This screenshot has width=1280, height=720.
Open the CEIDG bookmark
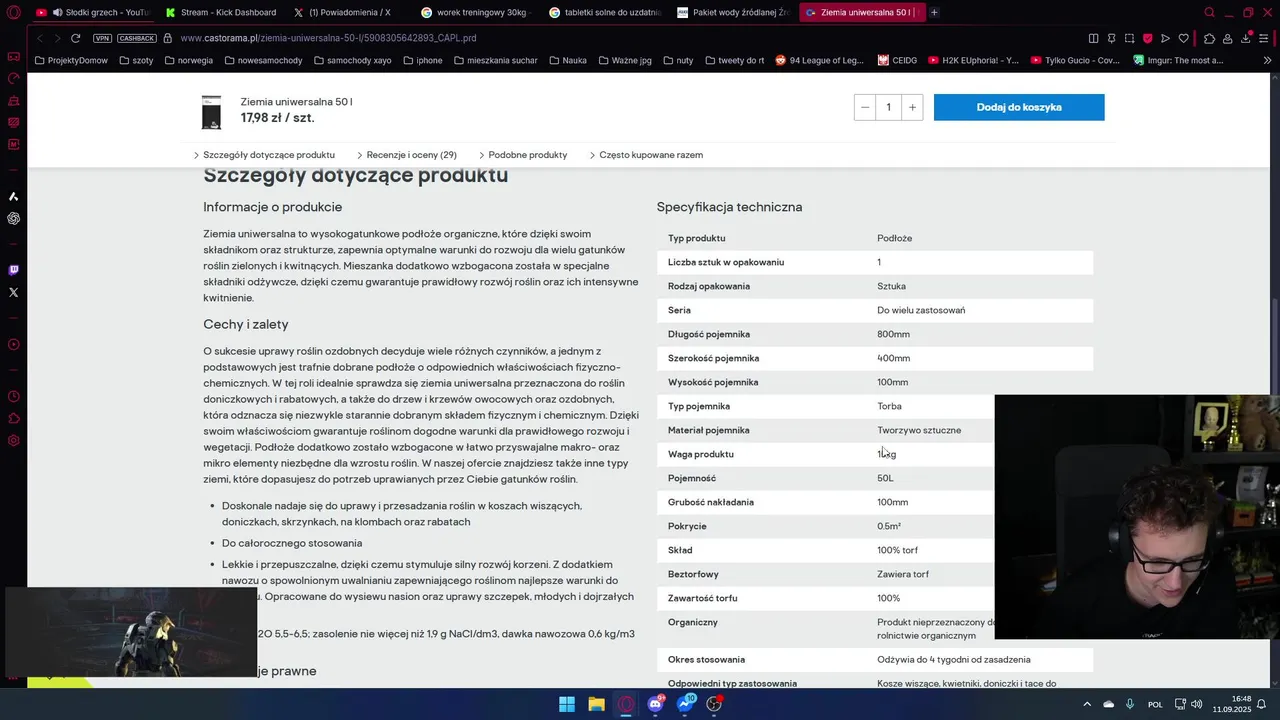pyautogui.click(x=898, y=60)
